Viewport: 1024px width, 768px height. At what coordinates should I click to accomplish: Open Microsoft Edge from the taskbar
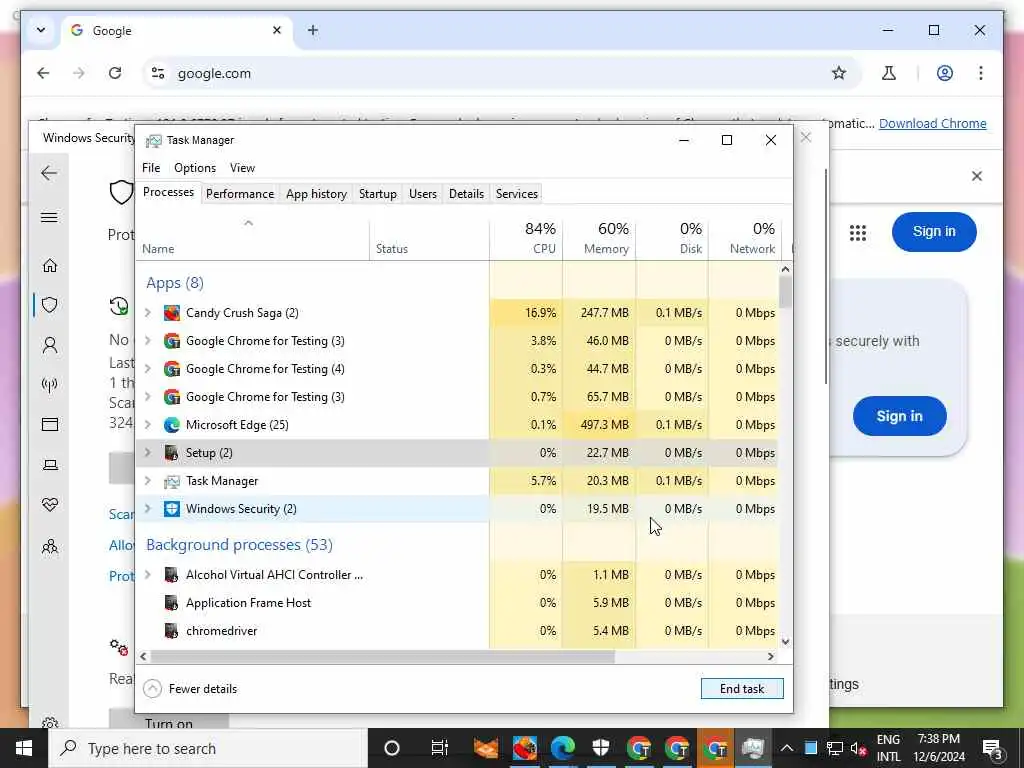point(562,748)
